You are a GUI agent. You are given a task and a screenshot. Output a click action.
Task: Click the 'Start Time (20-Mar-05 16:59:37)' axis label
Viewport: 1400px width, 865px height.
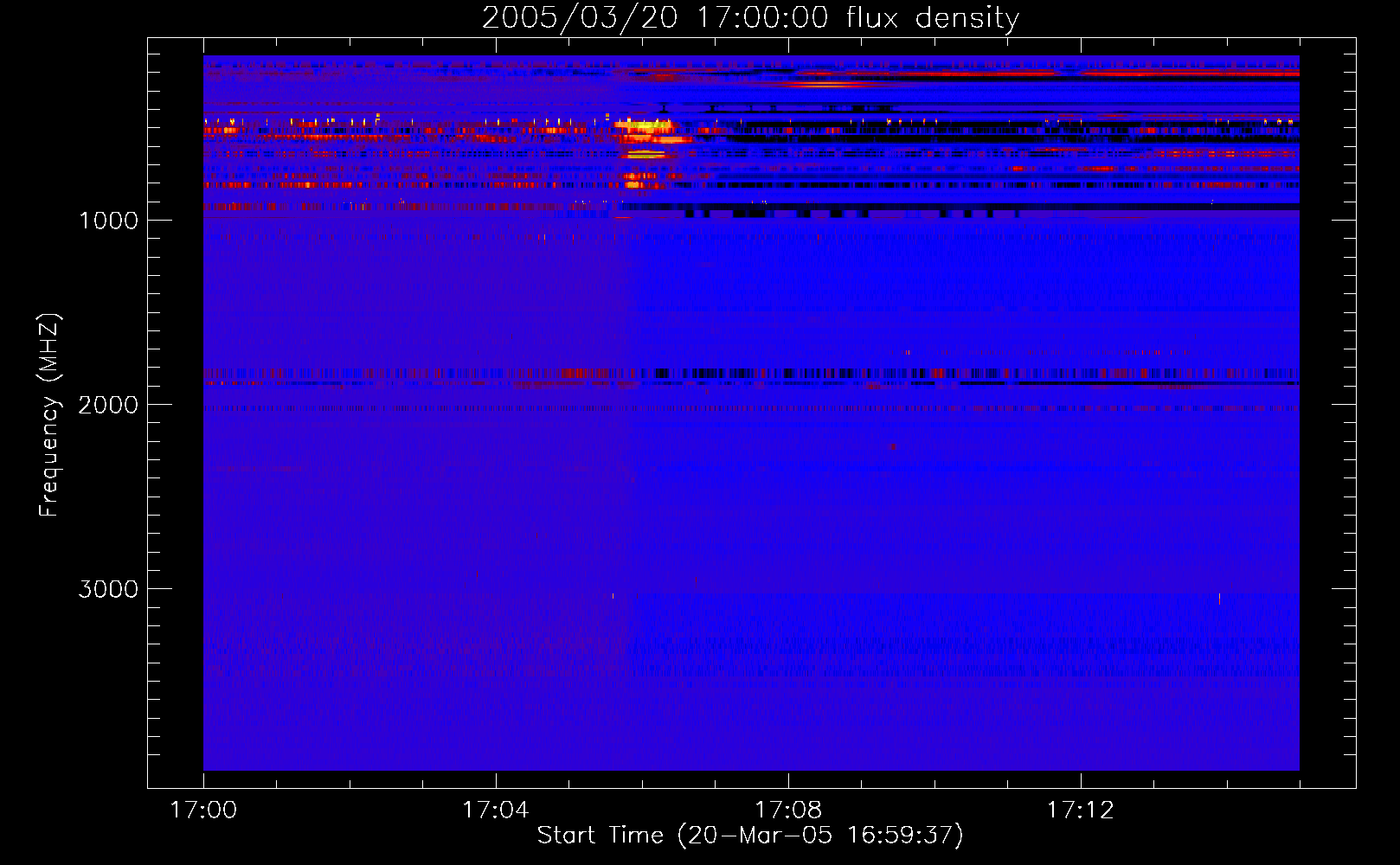pyautogui.click(x=750, y=836)
